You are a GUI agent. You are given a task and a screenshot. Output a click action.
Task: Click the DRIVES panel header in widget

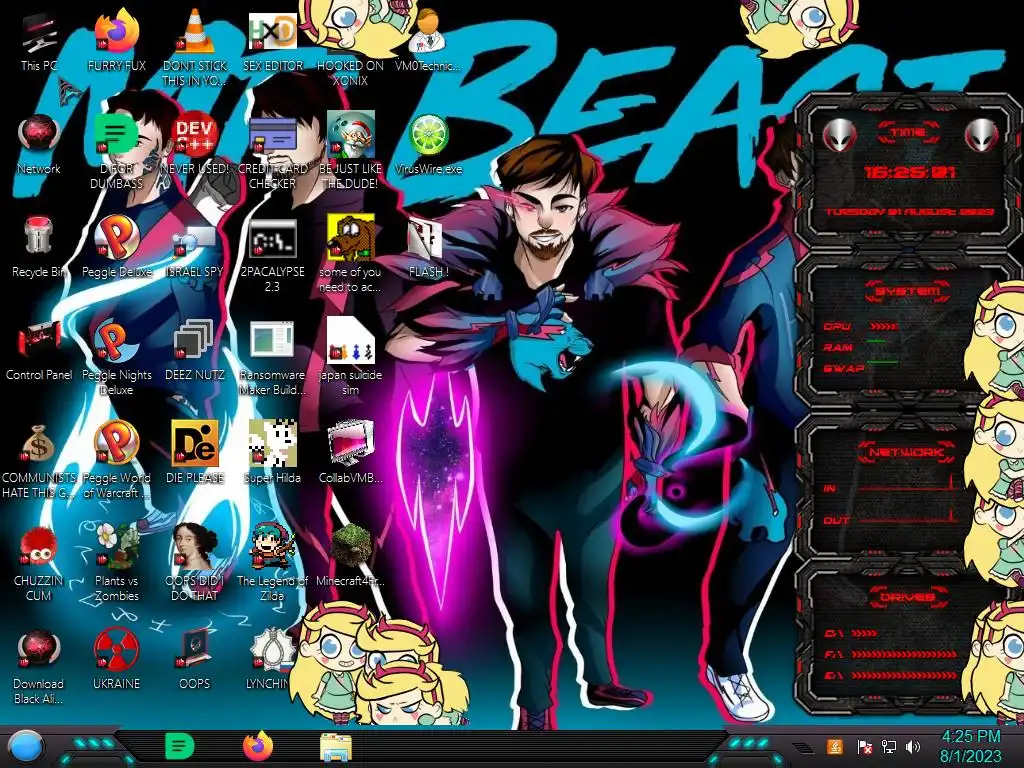pos(907,597)
